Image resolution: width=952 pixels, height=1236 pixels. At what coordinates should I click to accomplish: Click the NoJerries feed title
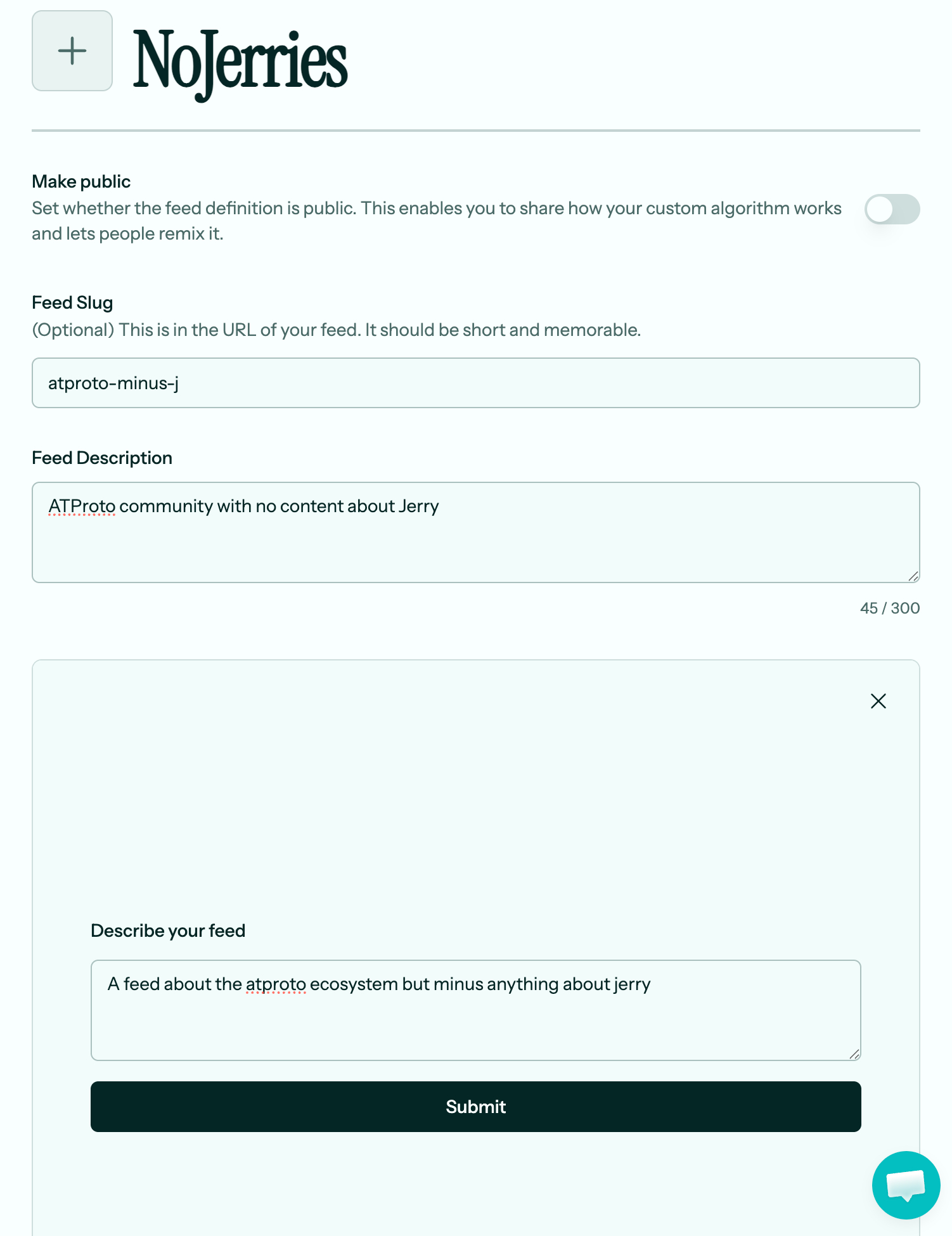click(240, 61)
